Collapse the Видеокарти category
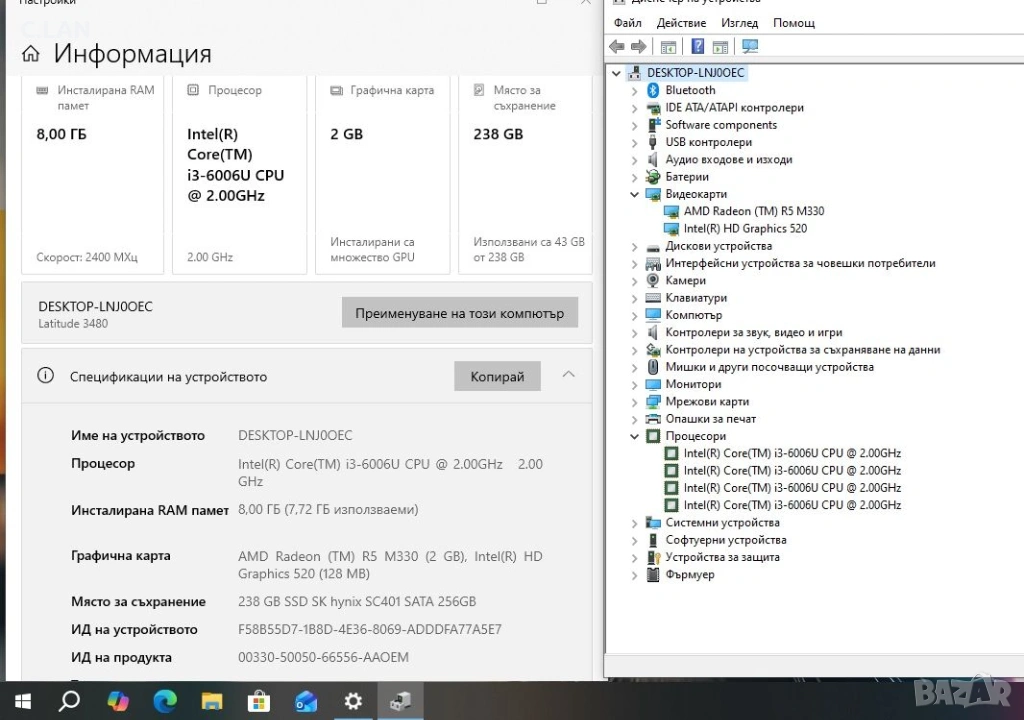This screenshot has width=1024, height=720. [x=634, y=195]
